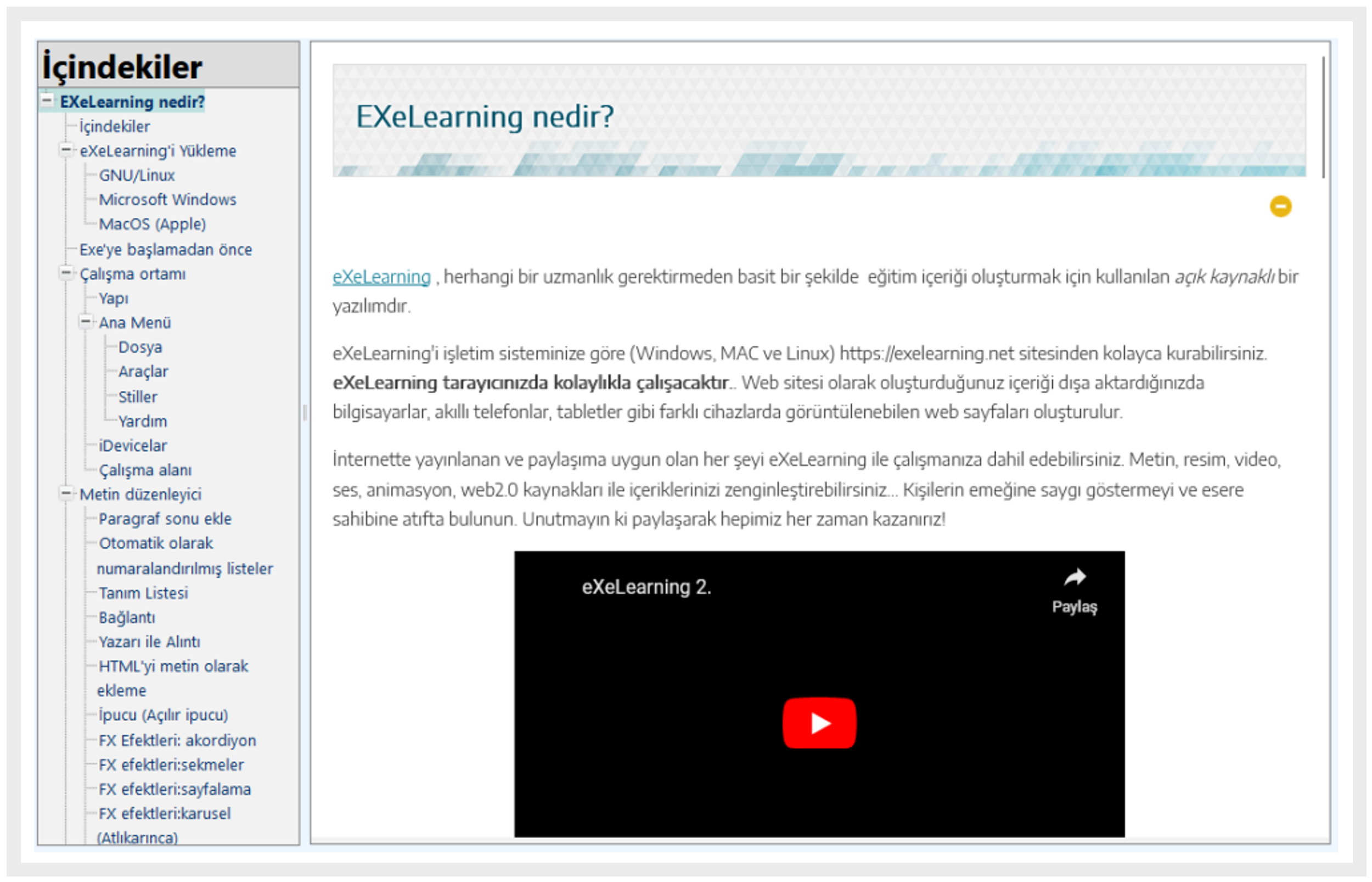This screenshot has height=882, width=1372.
Task: Open eXeLearning'i Yükleme page
Action: click(x=158, y=150)
